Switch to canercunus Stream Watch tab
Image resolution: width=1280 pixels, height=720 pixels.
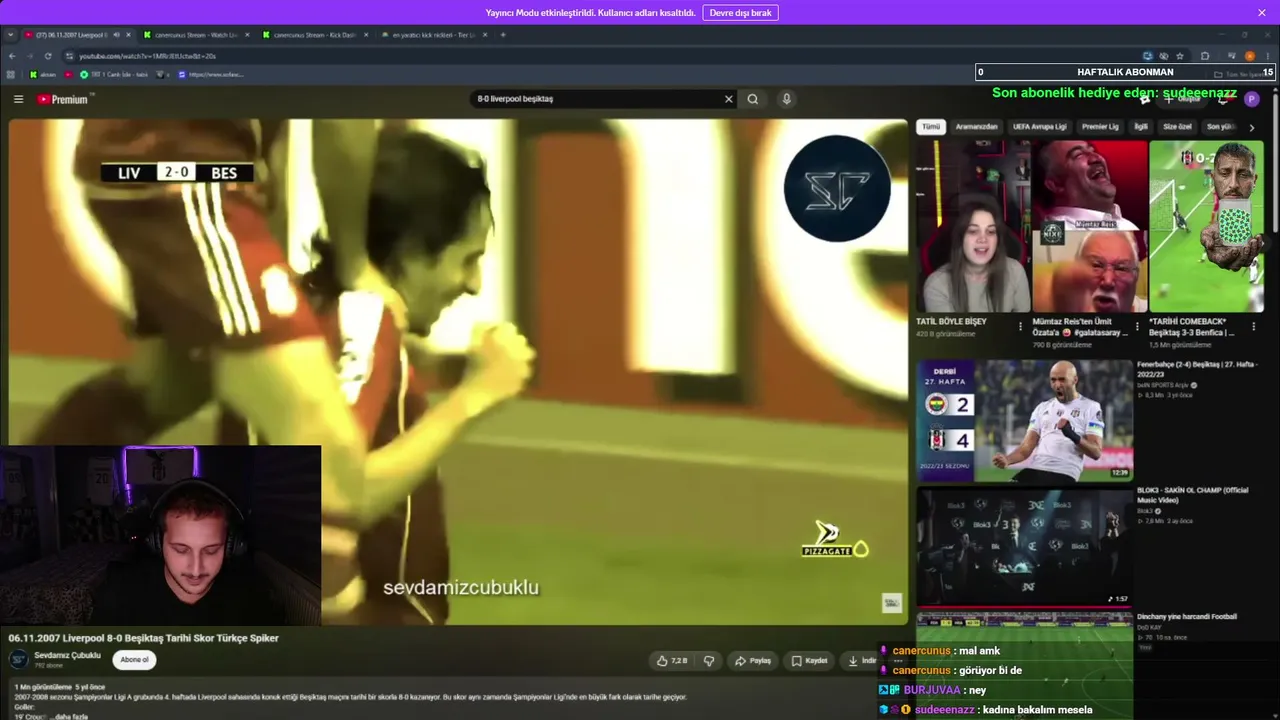pyautogui.click(x=196, y=35)
